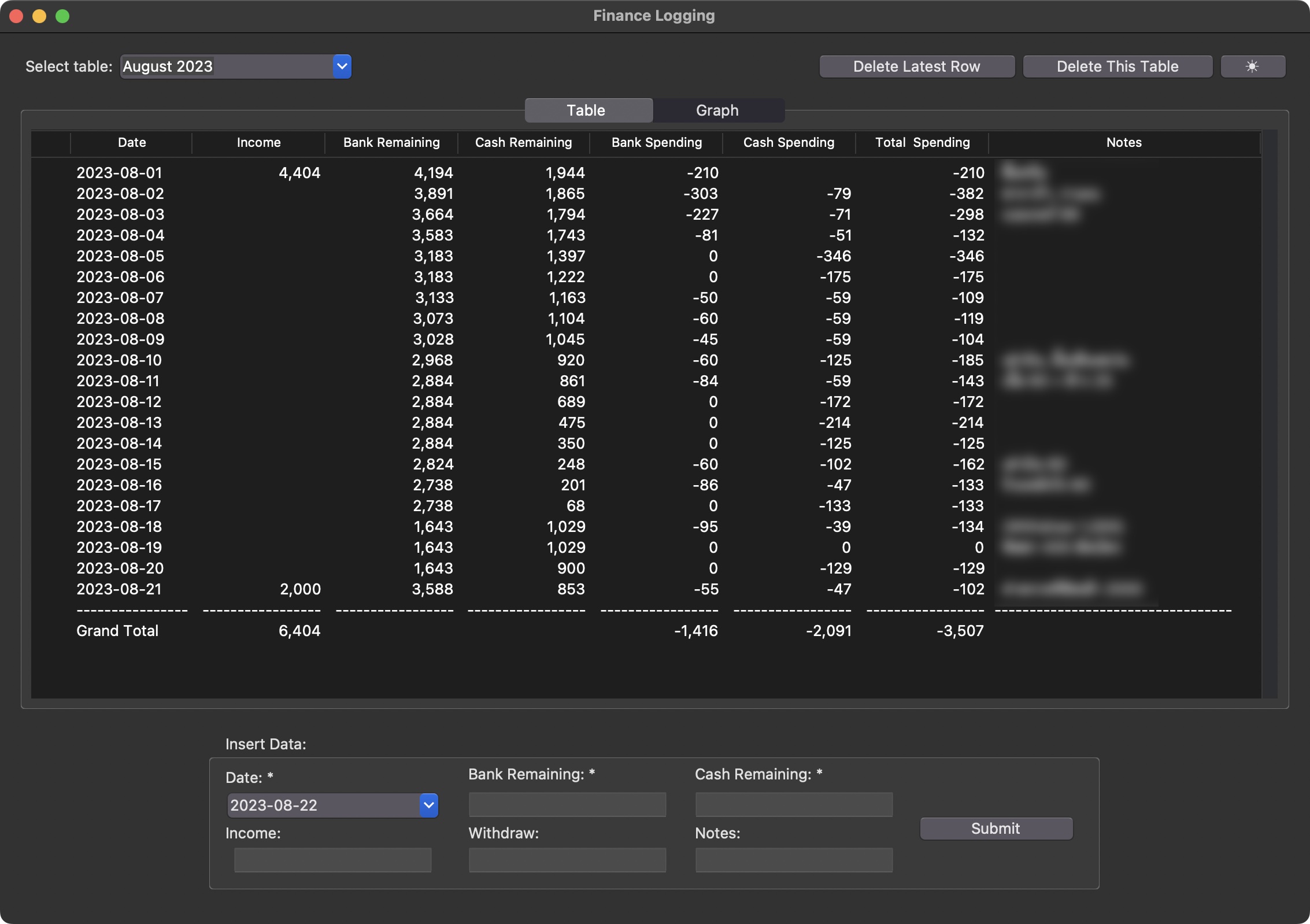Click the Delete This Table button

click(1117, 66)
